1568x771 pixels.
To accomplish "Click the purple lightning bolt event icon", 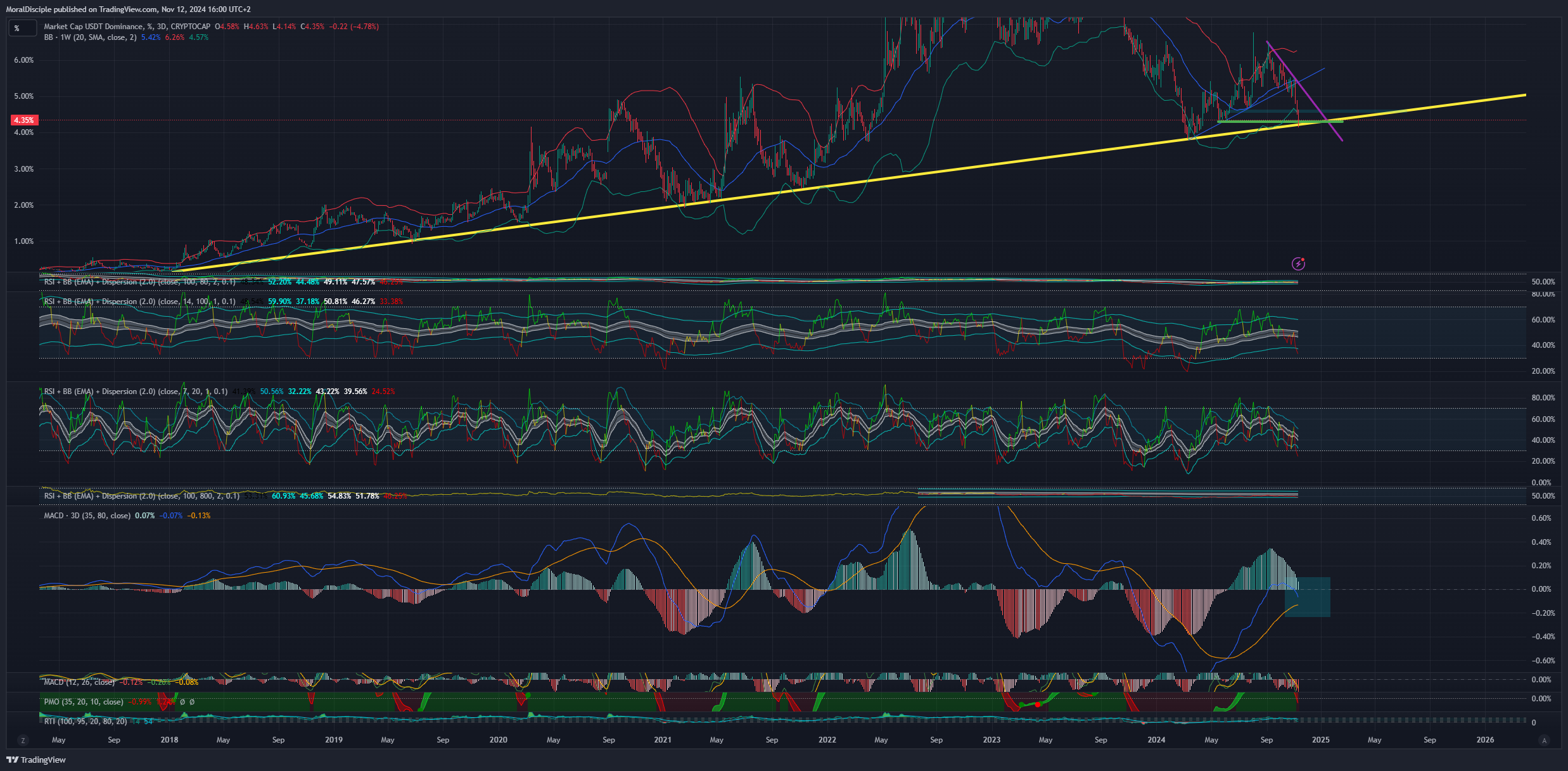I will pos(1298,264).
